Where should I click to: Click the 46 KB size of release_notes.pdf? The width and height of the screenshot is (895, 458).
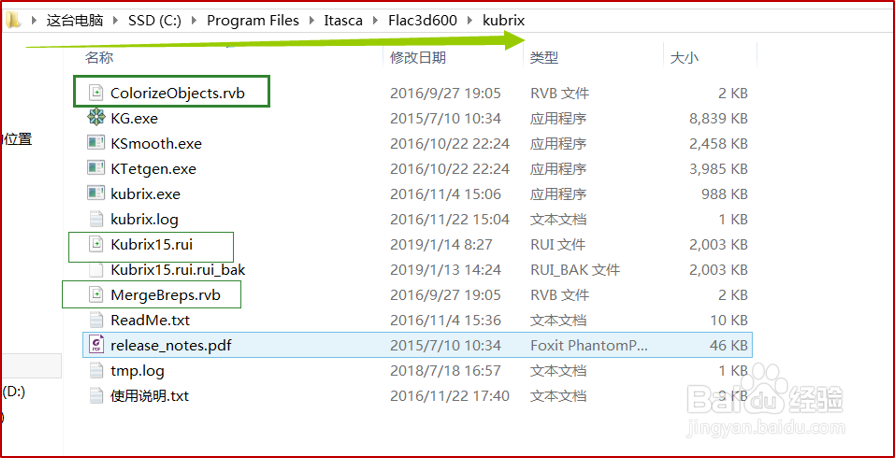click(x=729, y=345)
